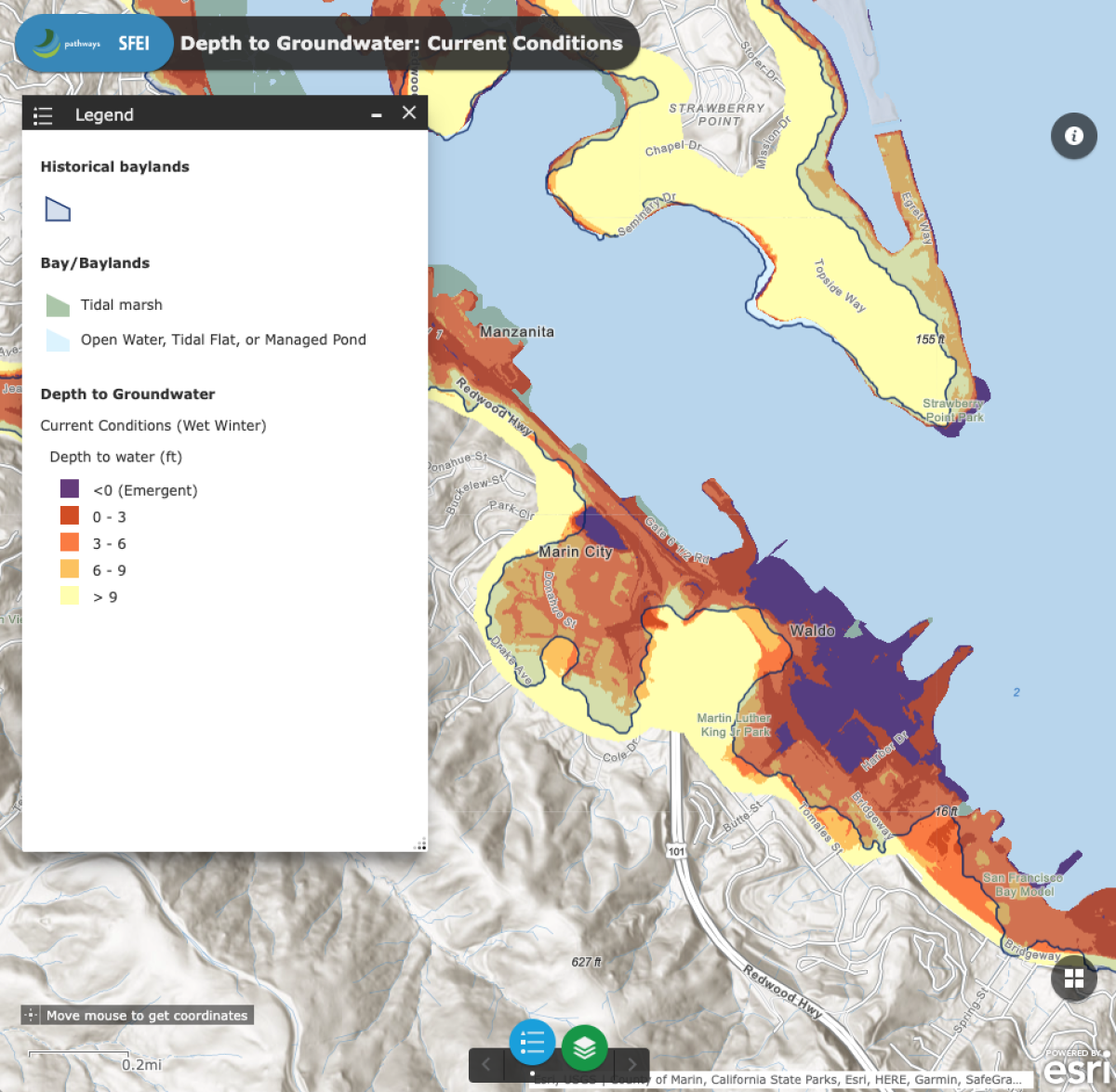The image size is (1116, 1092).
Task: Click the Marin City map label
Action: pyautogui.click(x=576, y=552)
